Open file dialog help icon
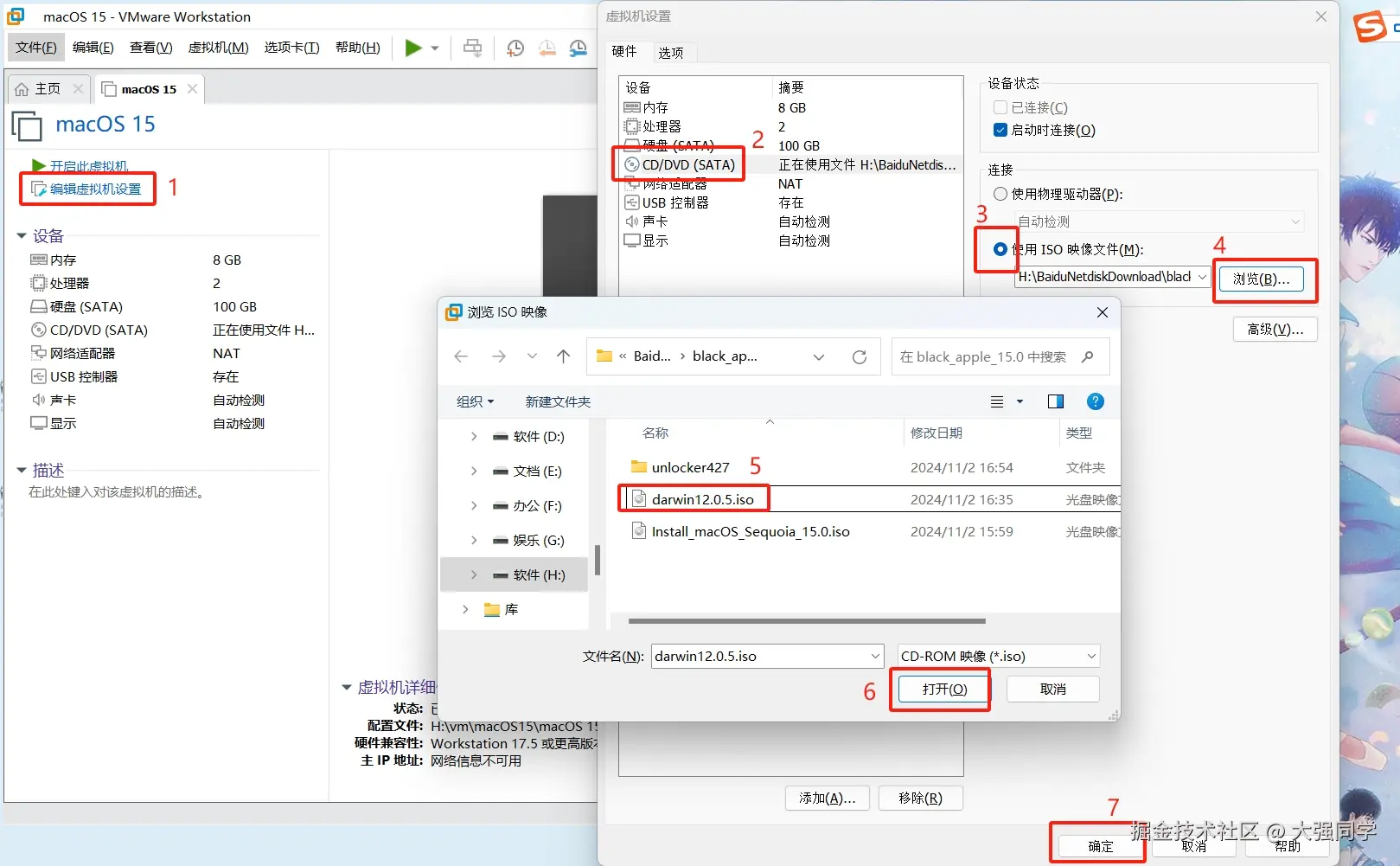 pos(1096,401)
